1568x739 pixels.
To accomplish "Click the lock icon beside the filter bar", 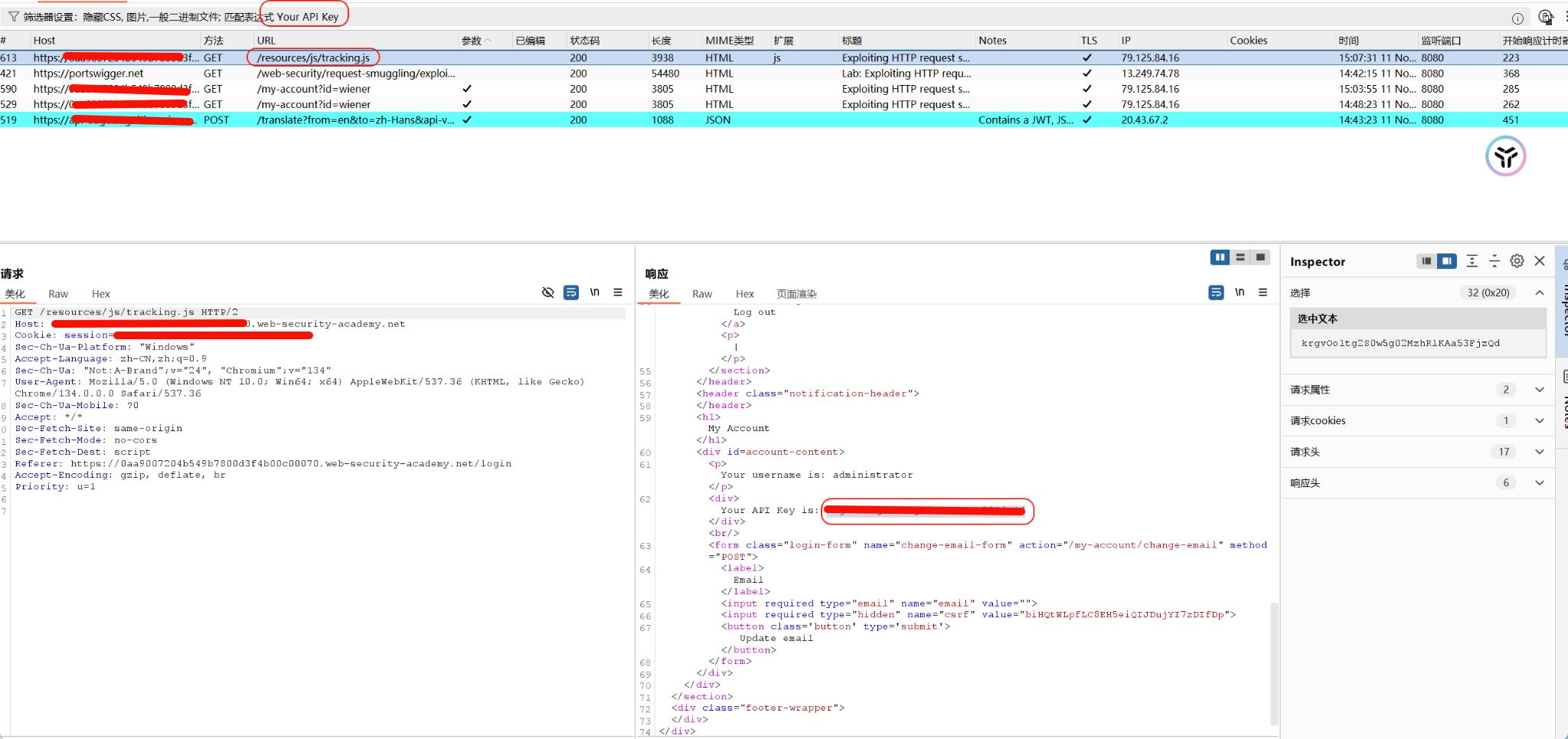I will tap(1546, 17).
